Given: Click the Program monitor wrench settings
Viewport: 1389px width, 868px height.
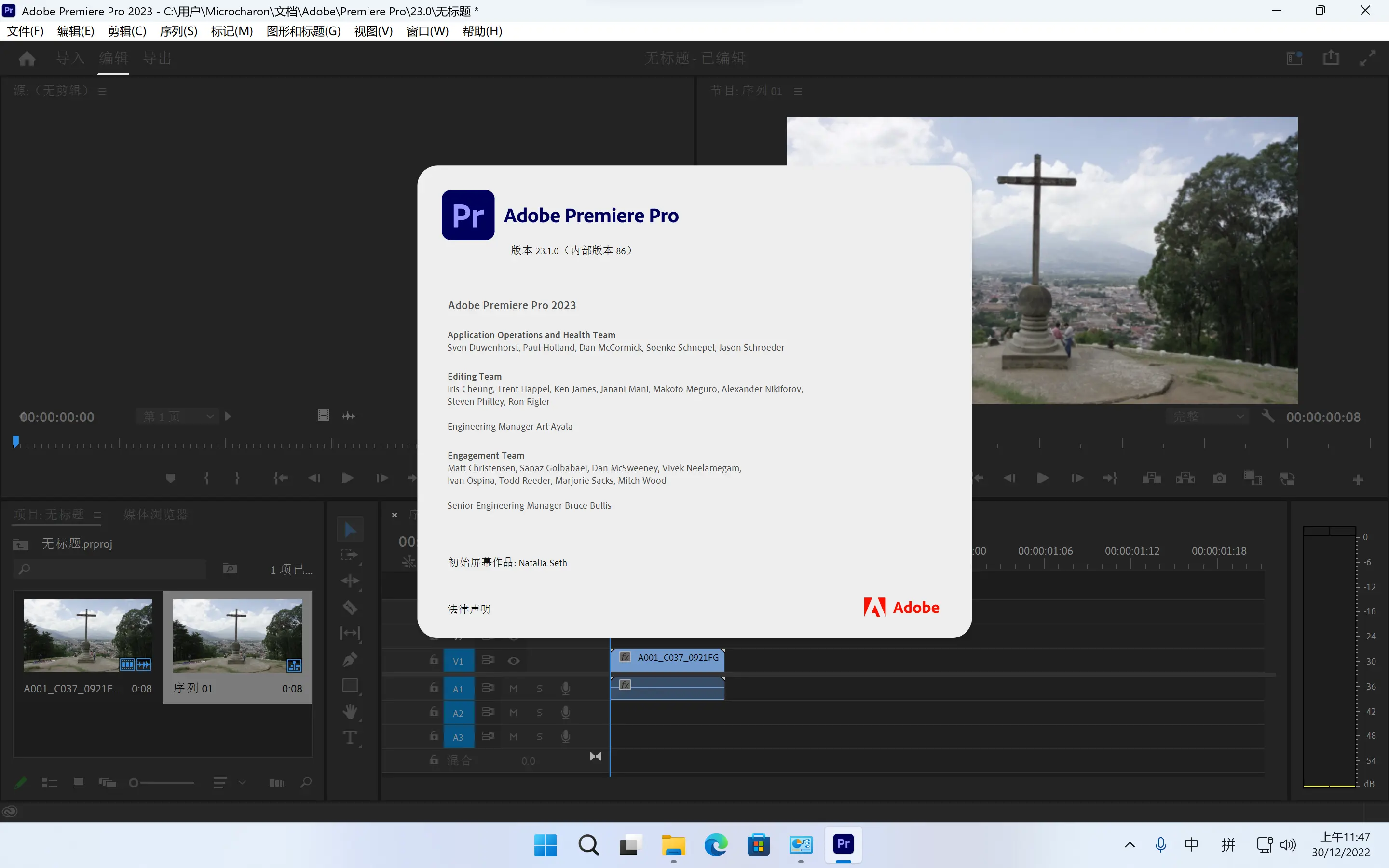Looking at the screenshot, I should point(1268,416).
